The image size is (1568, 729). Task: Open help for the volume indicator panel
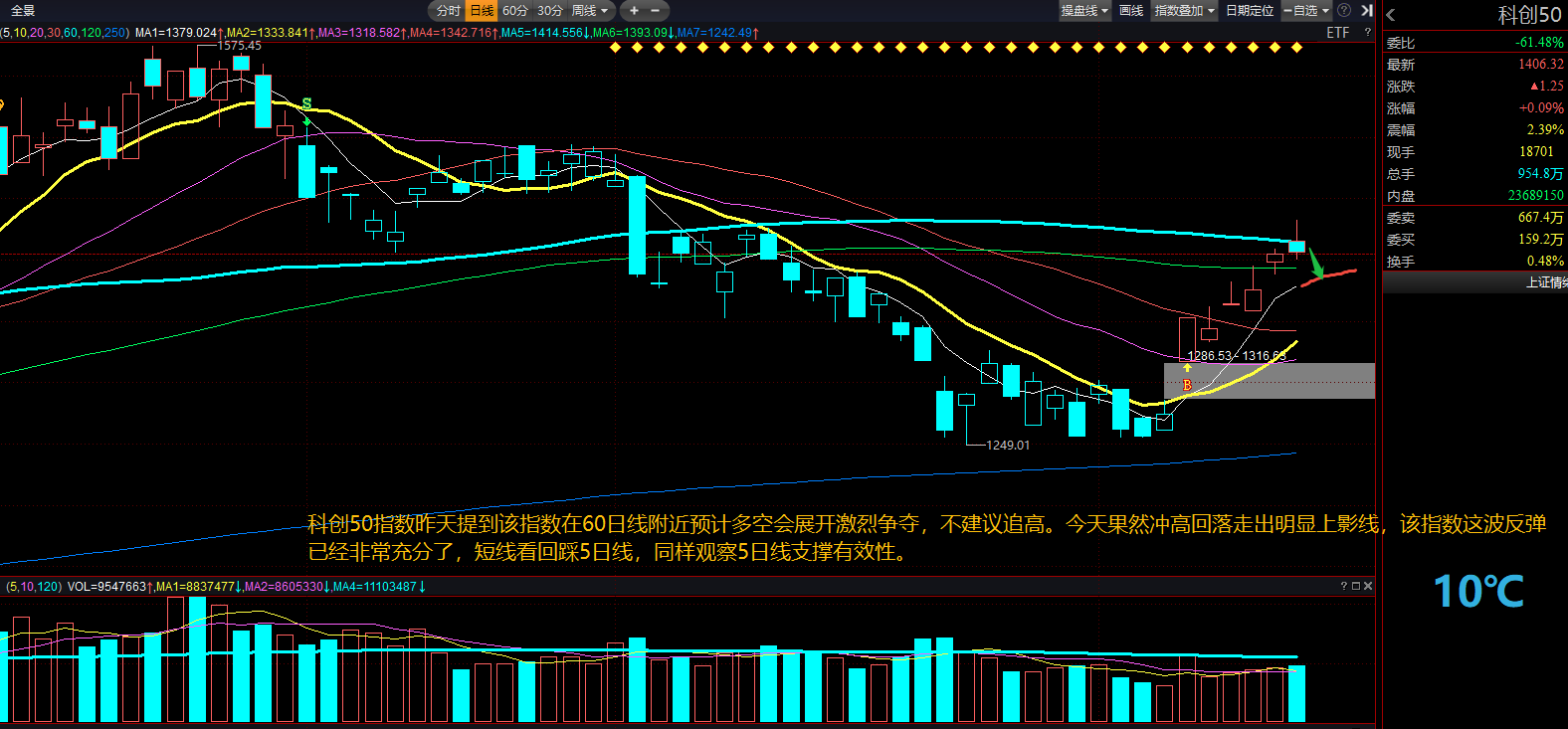[x=1343, y=586]
